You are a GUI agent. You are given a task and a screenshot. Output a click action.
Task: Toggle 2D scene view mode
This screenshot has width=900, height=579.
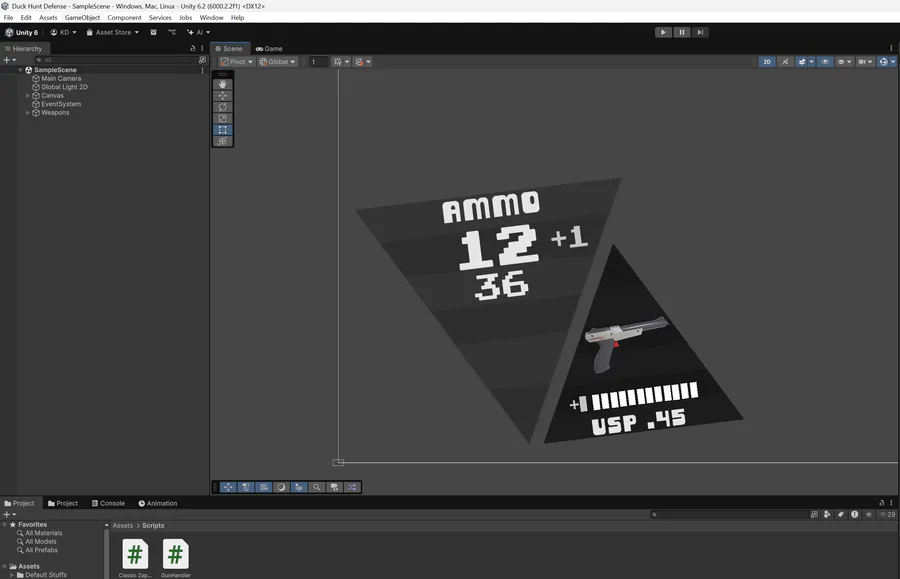(x=767, y=62)
